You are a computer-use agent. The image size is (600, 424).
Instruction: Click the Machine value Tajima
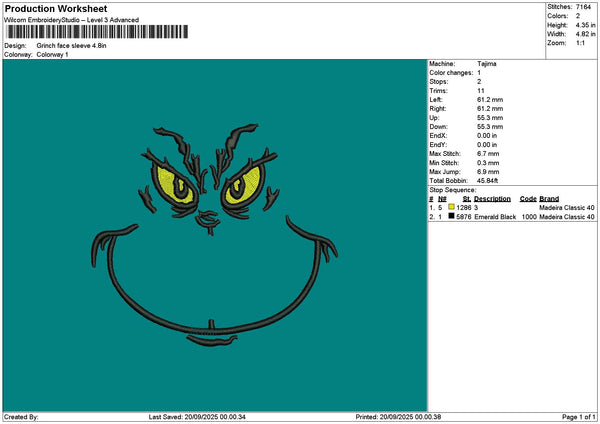point(487,64)
